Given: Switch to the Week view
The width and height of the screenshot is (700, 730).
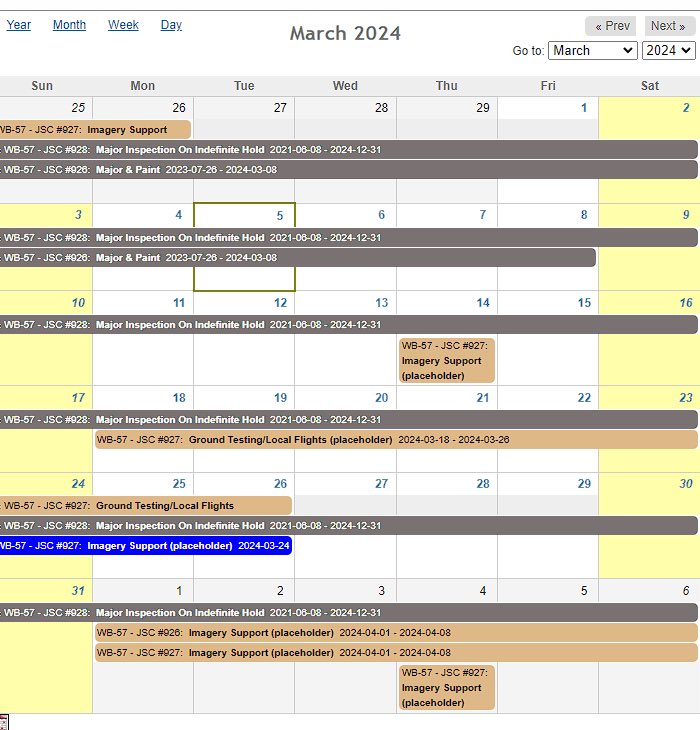Looking at the screenshot, I should tap(123, 25).
